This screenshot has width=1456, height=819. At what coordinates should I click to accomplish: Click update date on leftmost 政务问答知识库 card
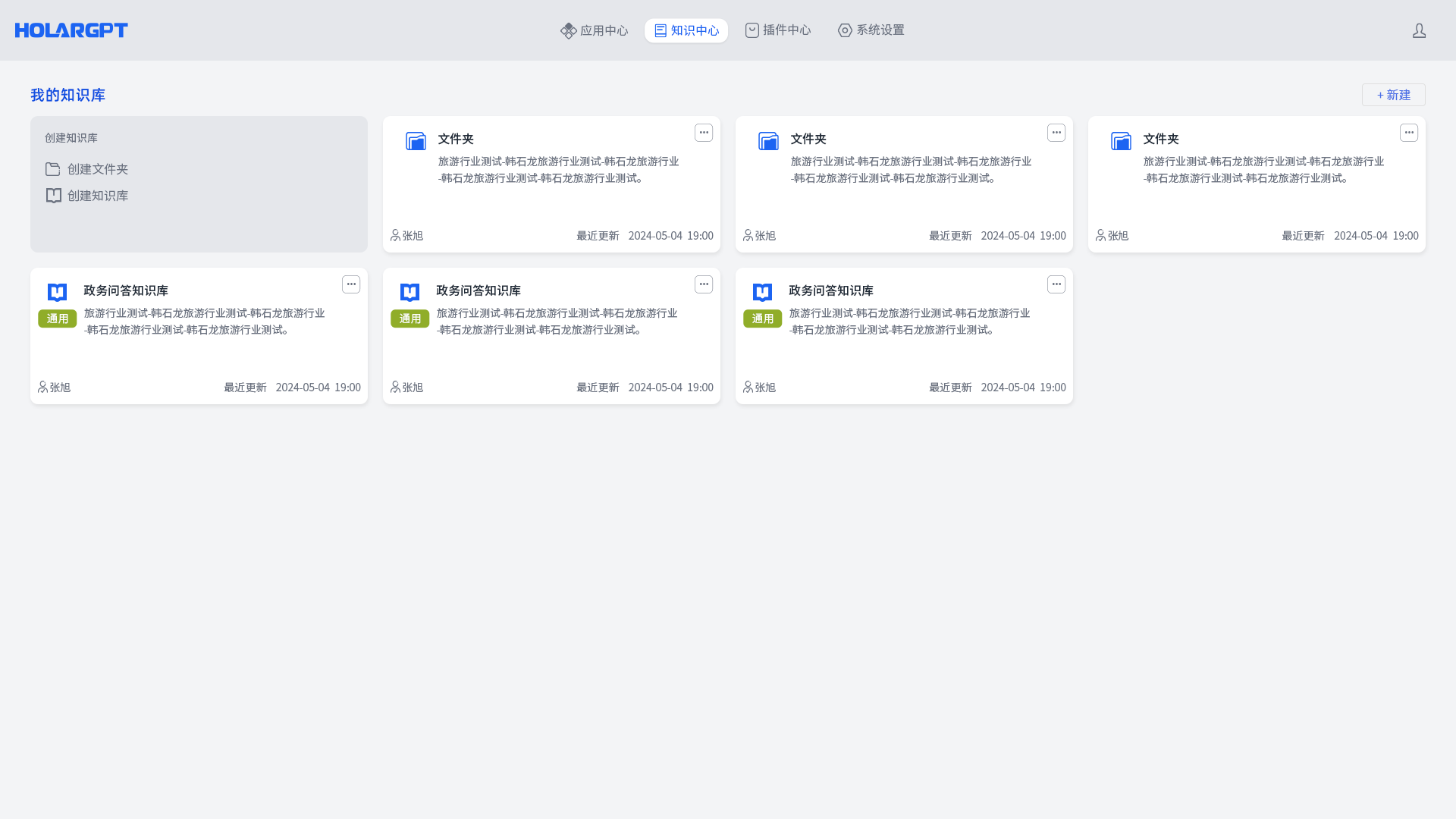point(318,388)
